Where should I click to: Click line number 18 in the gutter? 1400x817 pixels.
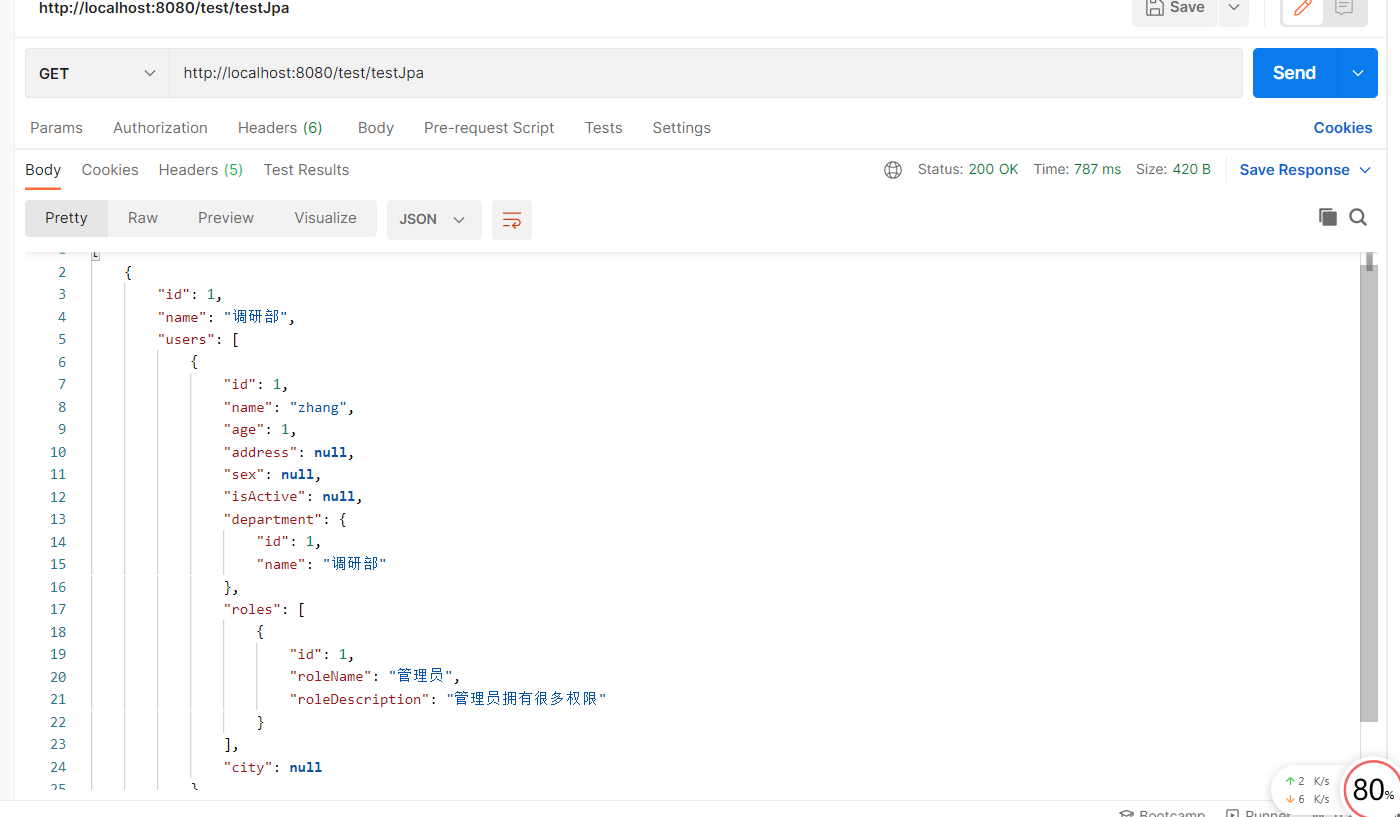[x=57, y=632]
